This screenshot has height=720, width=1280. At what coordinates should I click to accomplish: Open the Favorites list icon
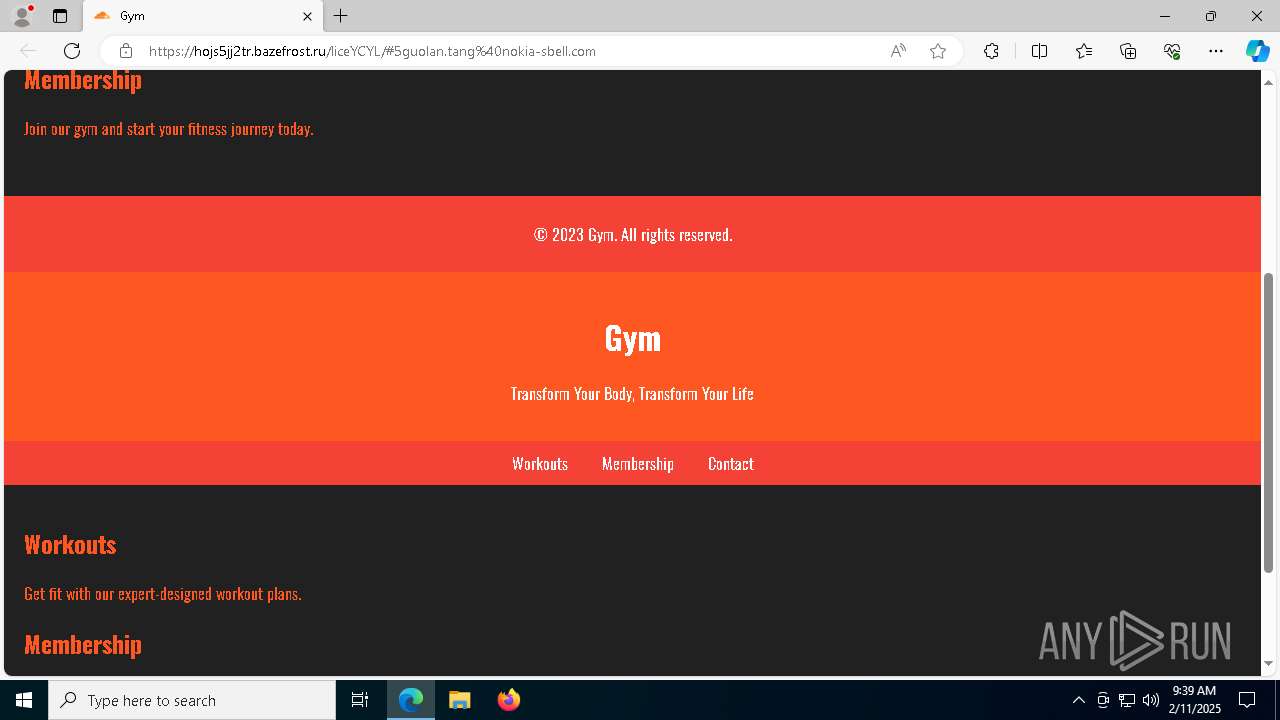point(1084,51)
